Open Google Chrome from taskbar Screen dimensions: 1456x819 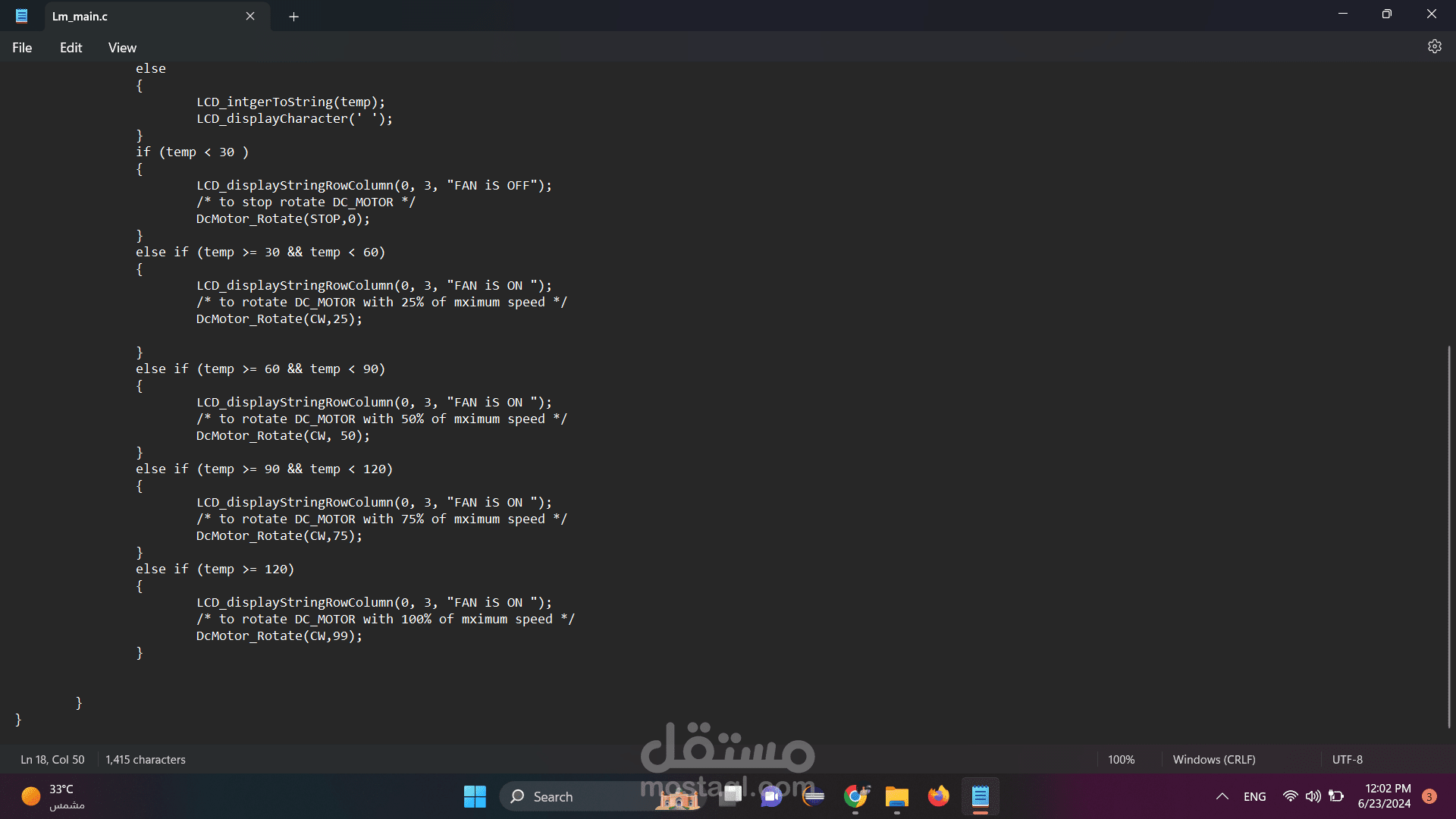[x=855, y=796]
